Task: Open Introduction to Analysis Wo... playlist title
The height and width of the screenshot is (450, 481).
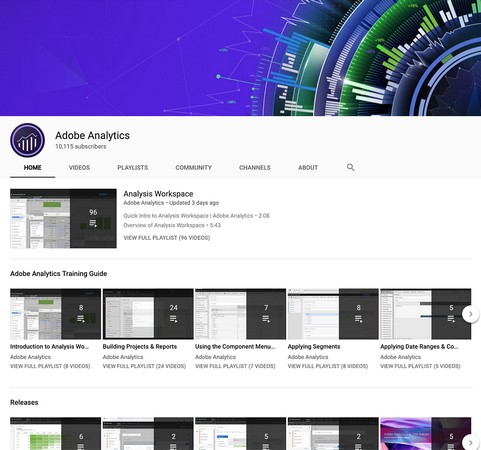Action: 49,347
